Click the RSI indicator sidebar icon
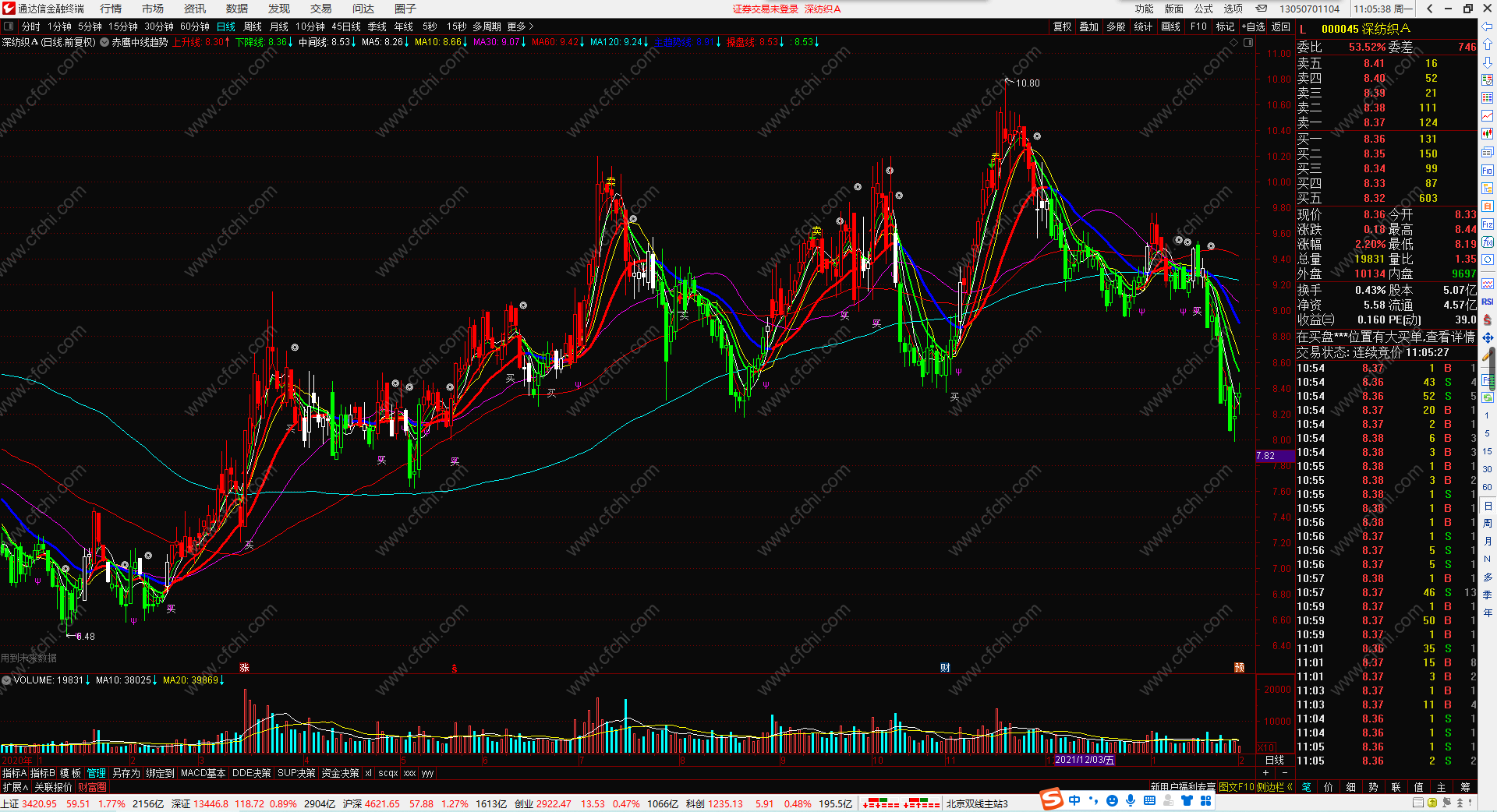1497x812 pixels. 1488,302
